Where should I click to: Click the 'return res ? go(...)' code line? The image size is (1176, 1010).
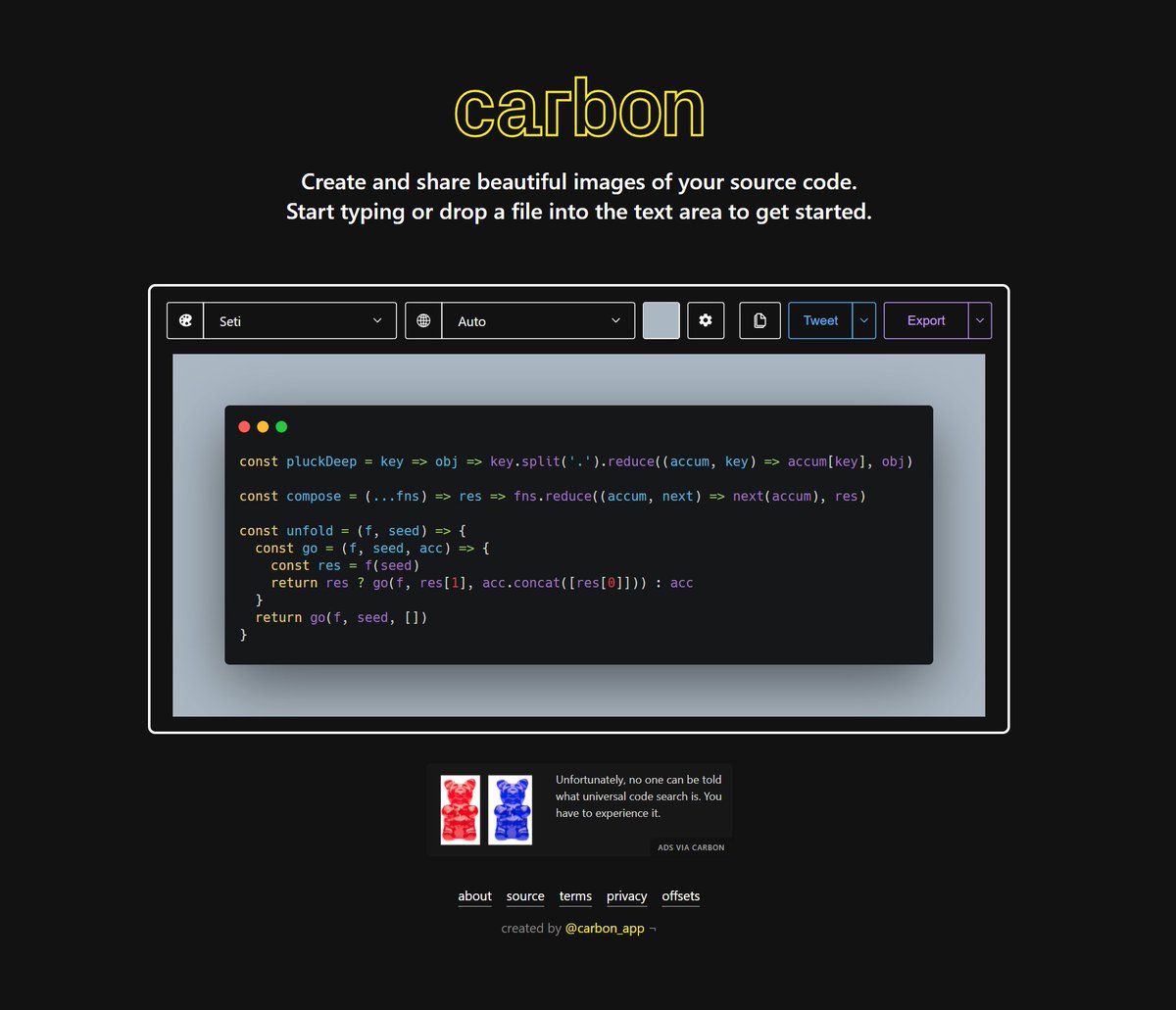coord(482,583)
